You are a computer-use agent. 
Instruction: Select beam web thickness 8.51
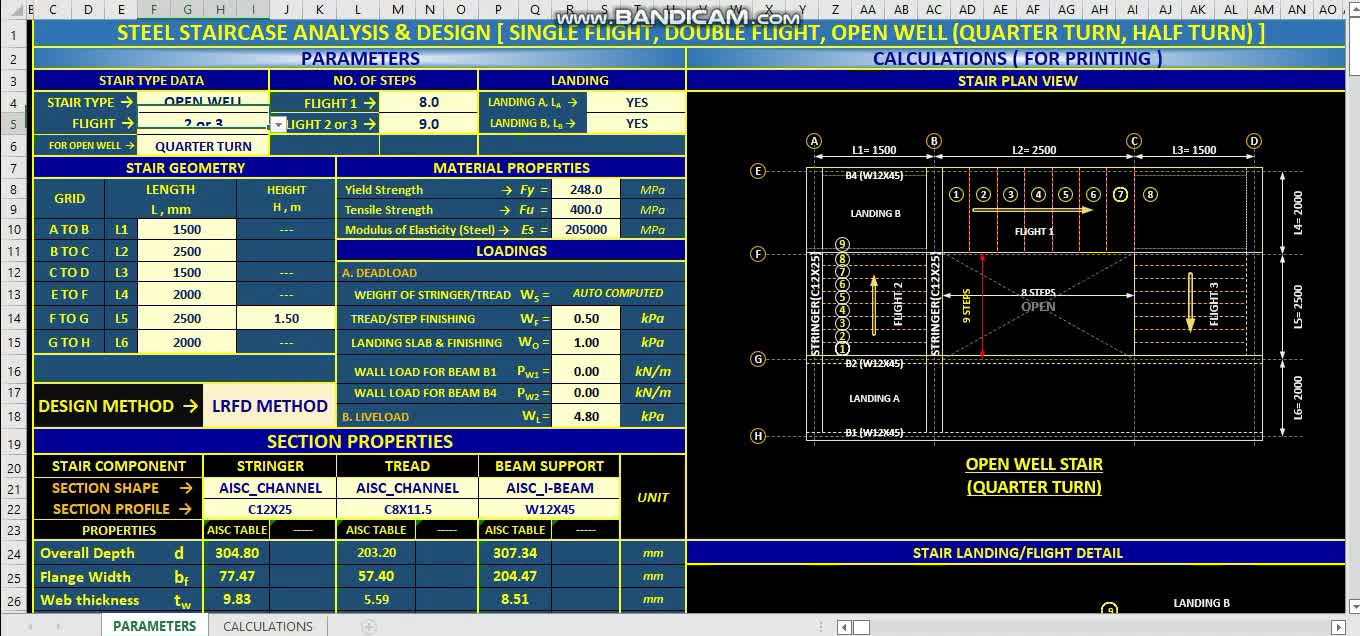515,600
